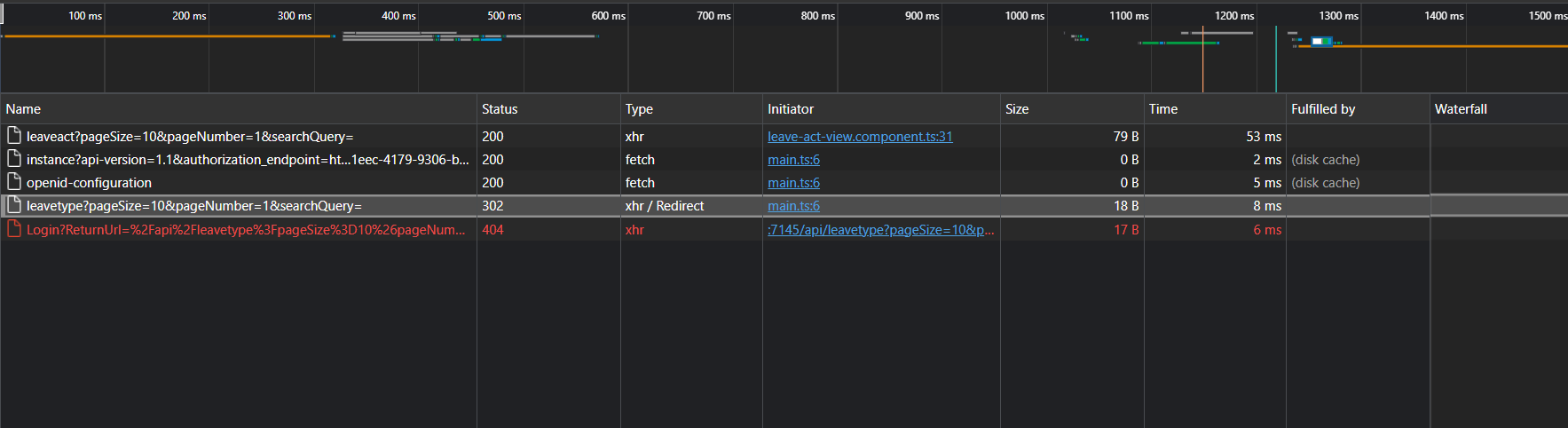This screenshot has width=1568, height=428.
Task: Select the openid-configuration request name
Action: coord(89,183)
